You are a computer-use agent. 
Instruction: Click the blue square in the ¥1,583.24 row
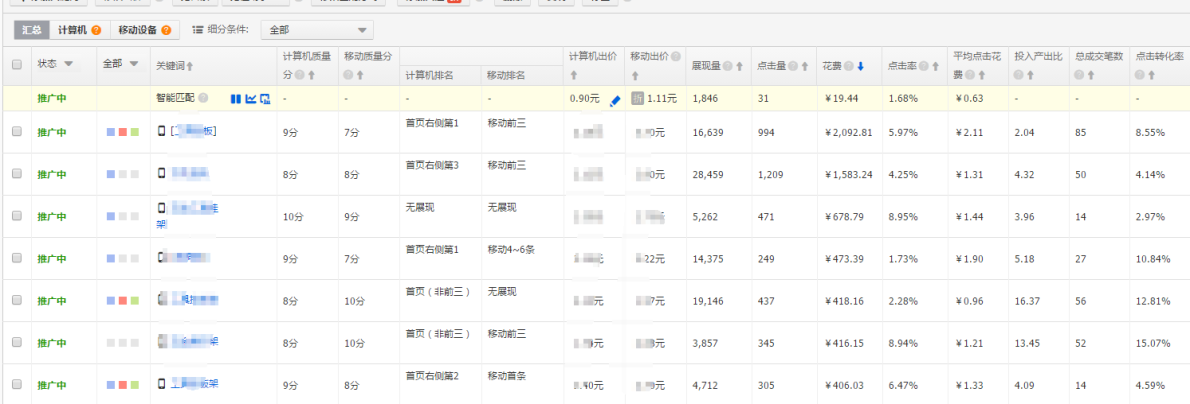pyautogui.click(x=111, y=174)
